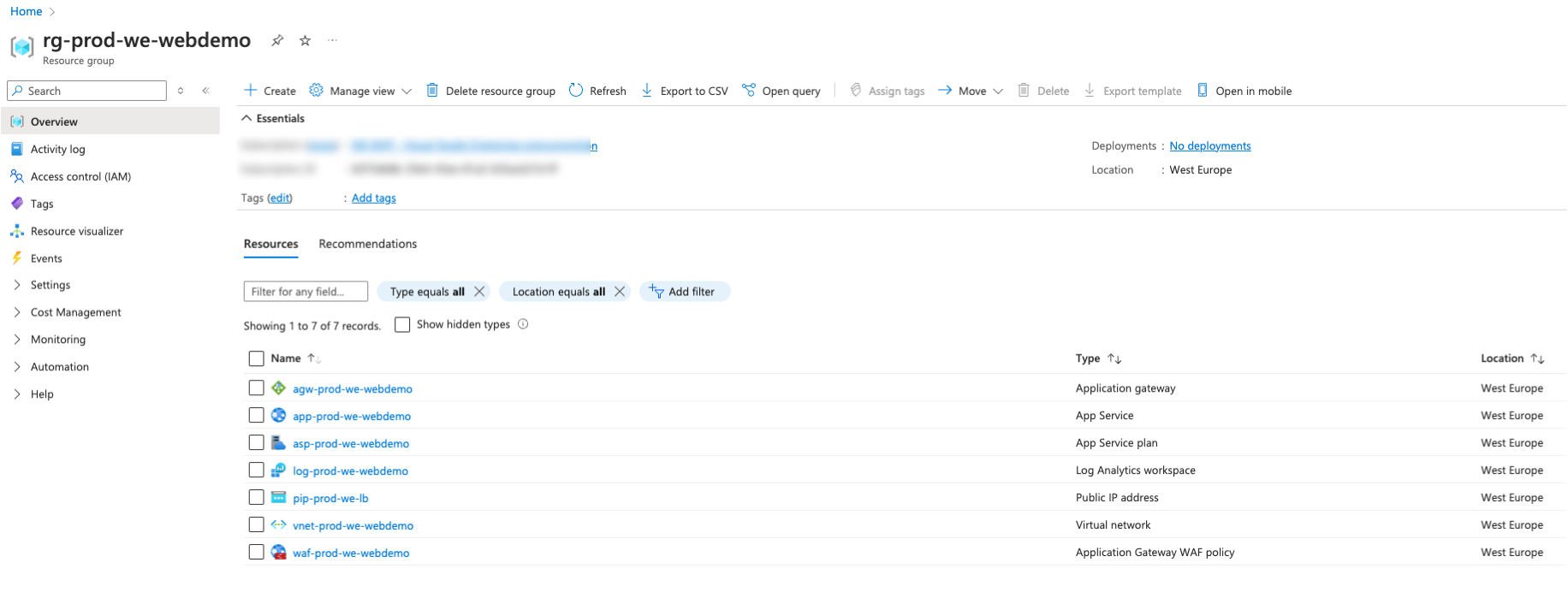1568x592 pixels.
Task: Open the Manage view dropdown
Action: pos(360,91)
